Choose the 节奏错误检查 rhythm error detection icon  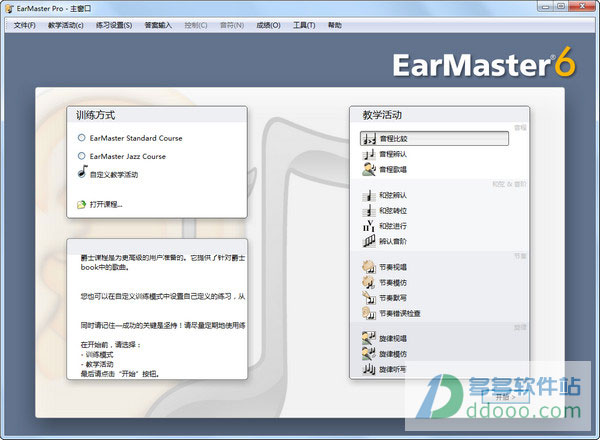pos(369,313)
